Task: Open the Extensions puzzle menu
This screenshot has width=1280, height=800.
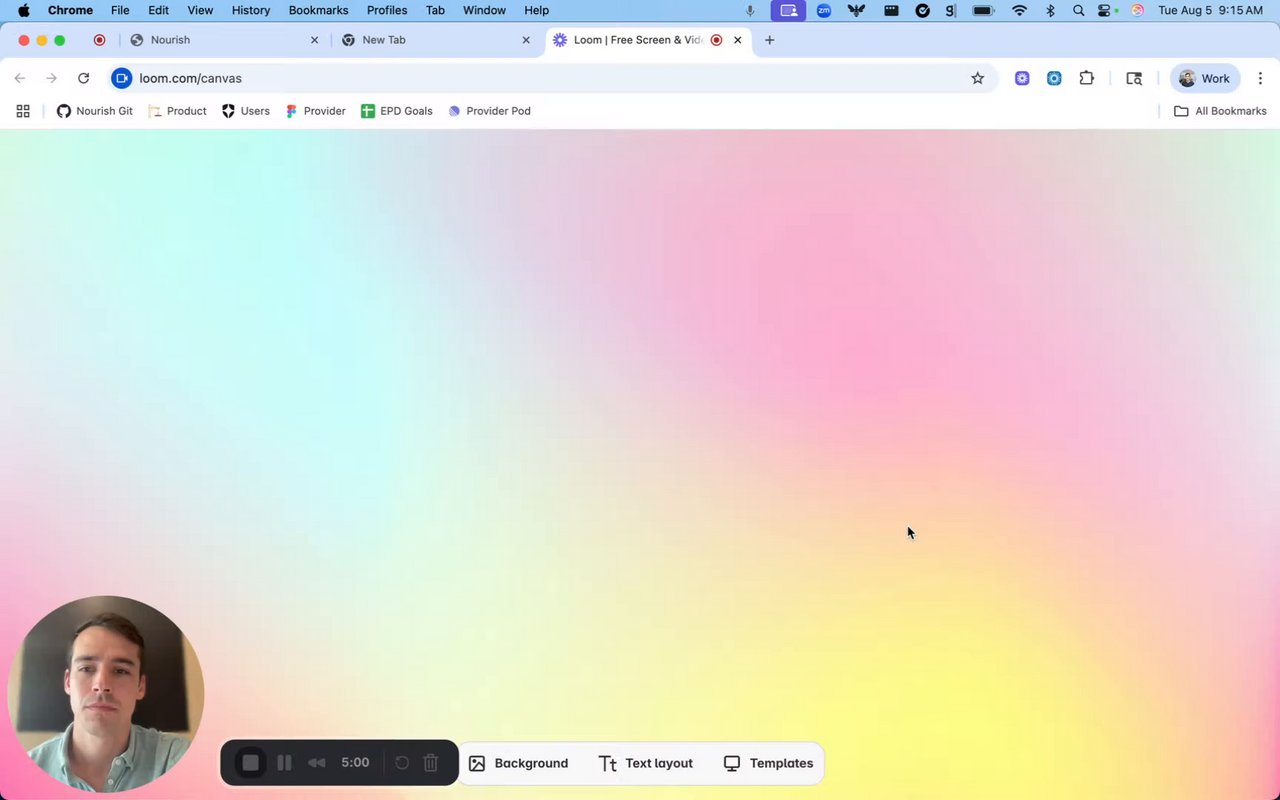Action: pos(1087,78)
